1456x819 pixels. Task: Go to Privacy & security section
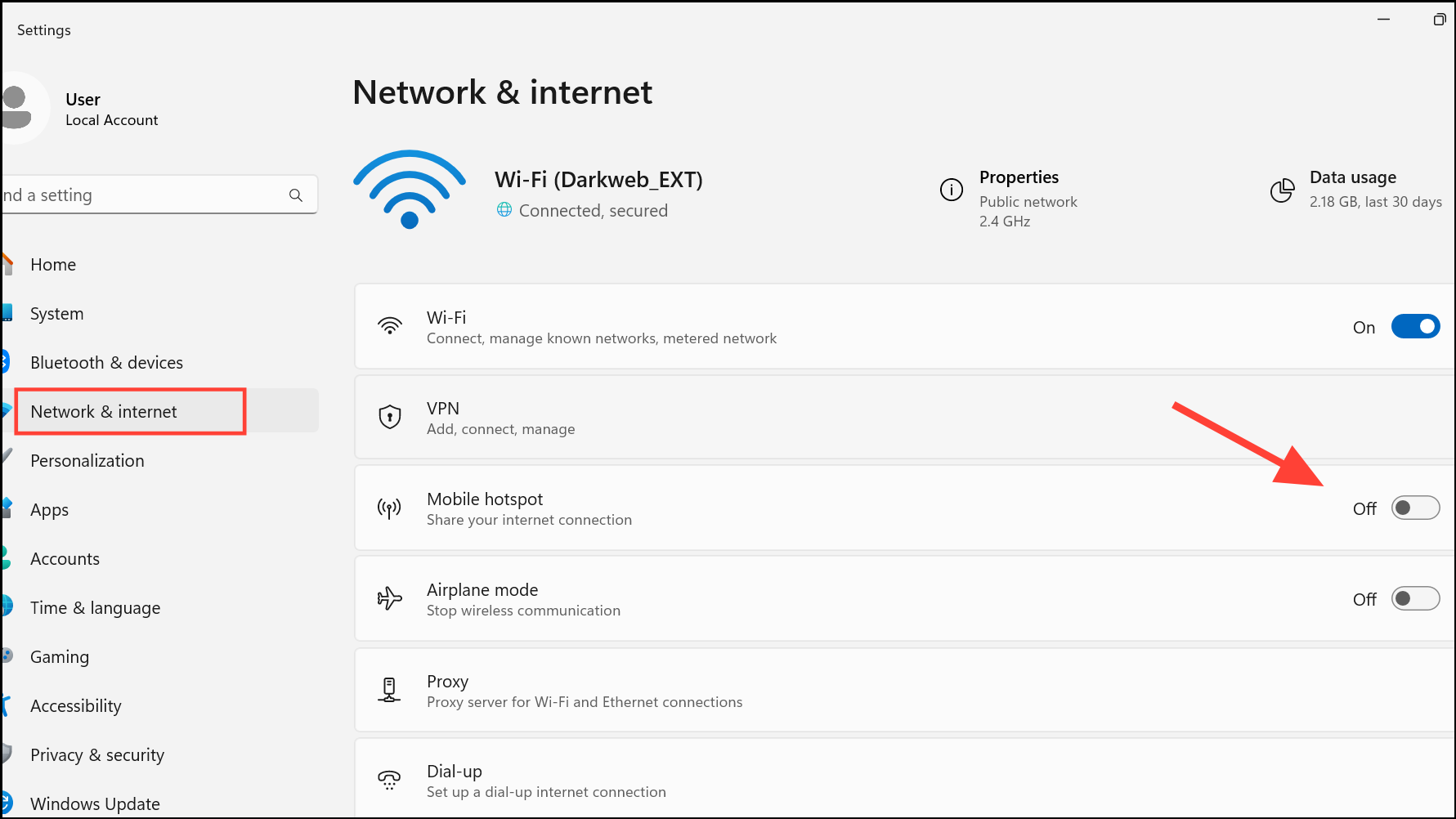tap(97, 755)
